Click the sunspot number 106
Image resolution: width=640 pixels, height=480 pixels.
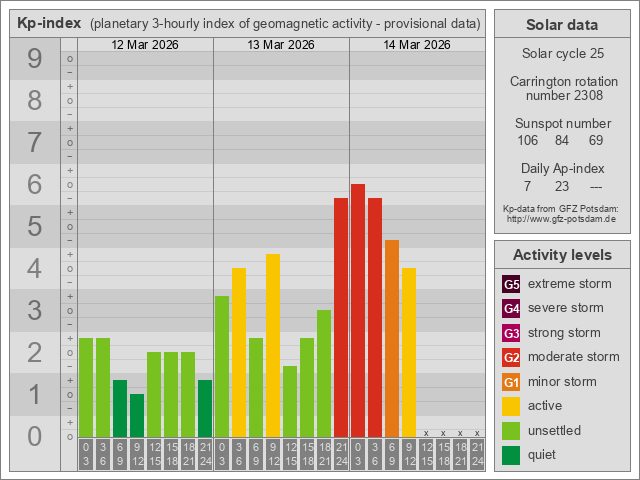click(528, 140)
